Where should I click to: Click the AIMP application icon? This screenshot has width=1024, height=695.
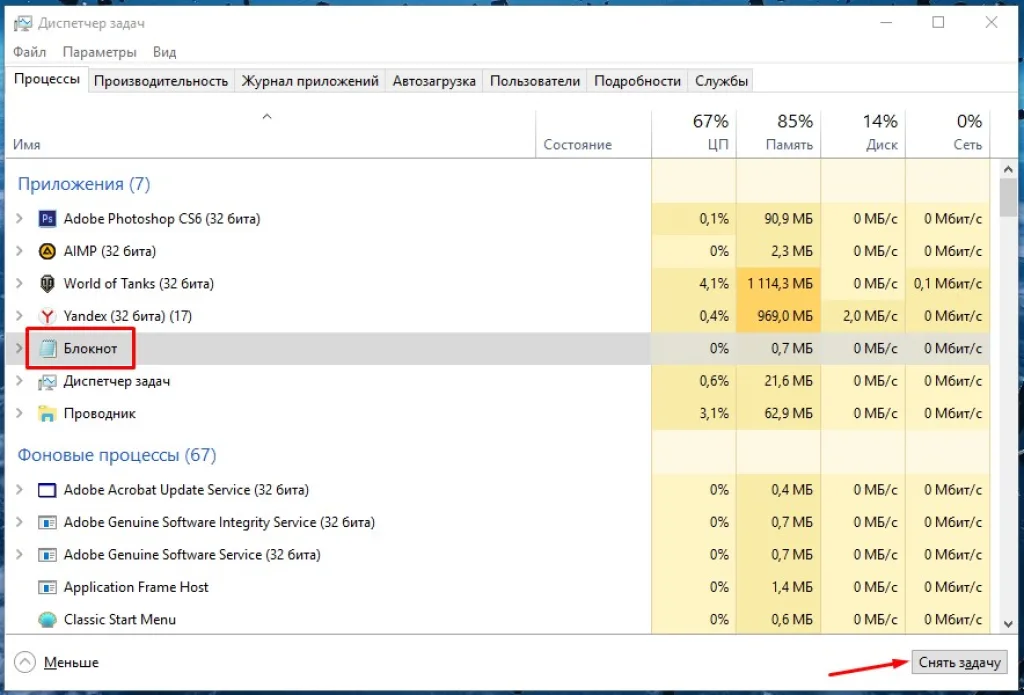[x=47, y=251]
